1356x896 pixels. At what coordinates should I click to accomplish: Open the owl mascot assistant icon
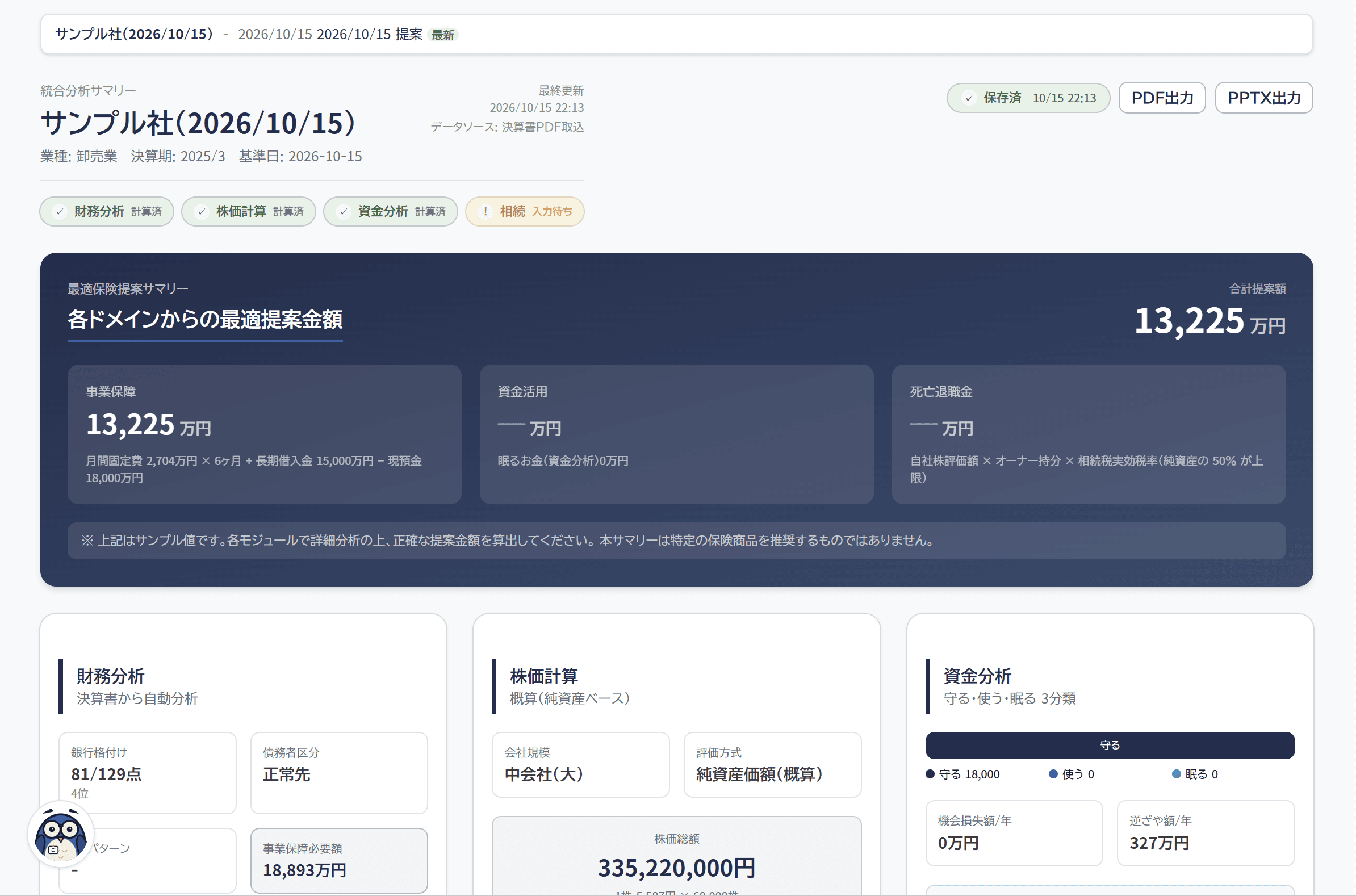pyautogui.click(x=61, y=834)
